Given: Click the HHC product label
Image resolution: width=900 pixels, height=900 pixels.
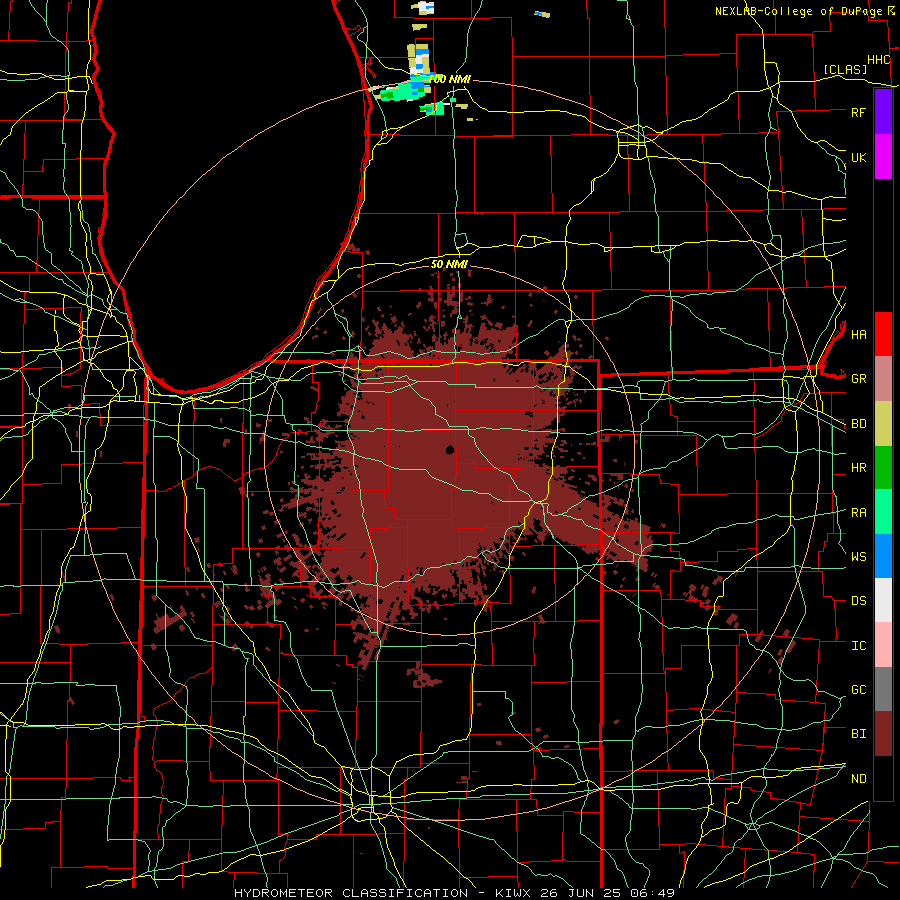Looking at the screenshot, I should point(878,60).
